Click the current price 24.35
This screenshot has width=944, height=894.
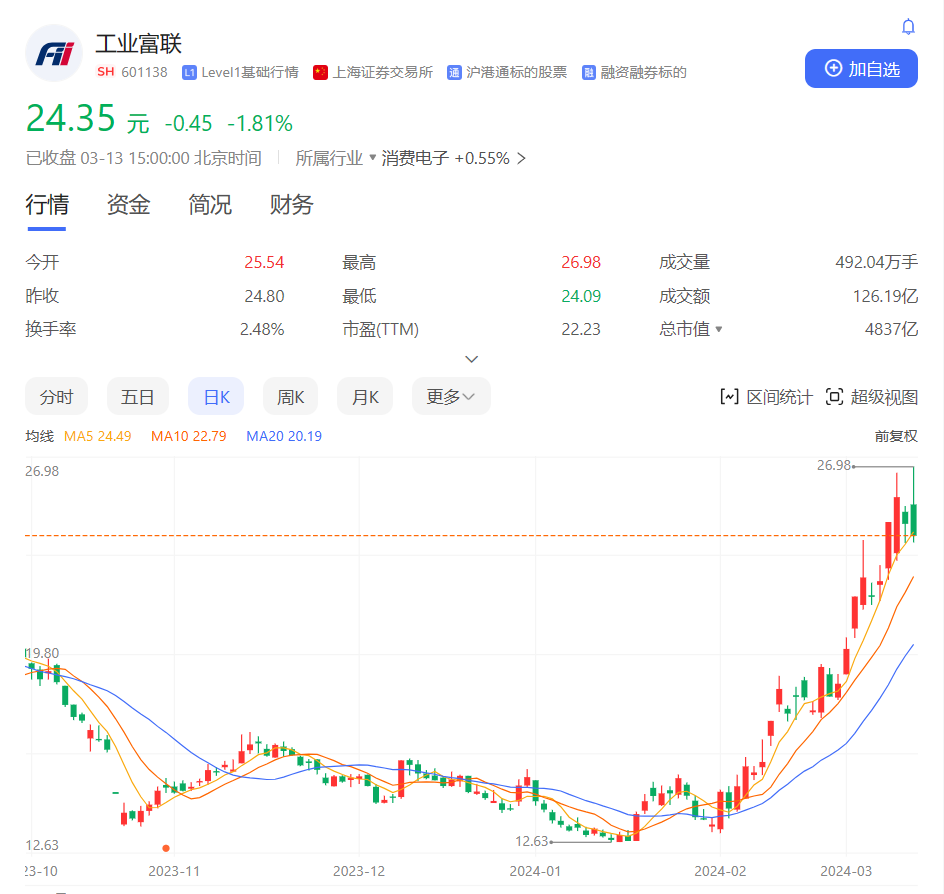pyautogui.click(x=70, y=118)
